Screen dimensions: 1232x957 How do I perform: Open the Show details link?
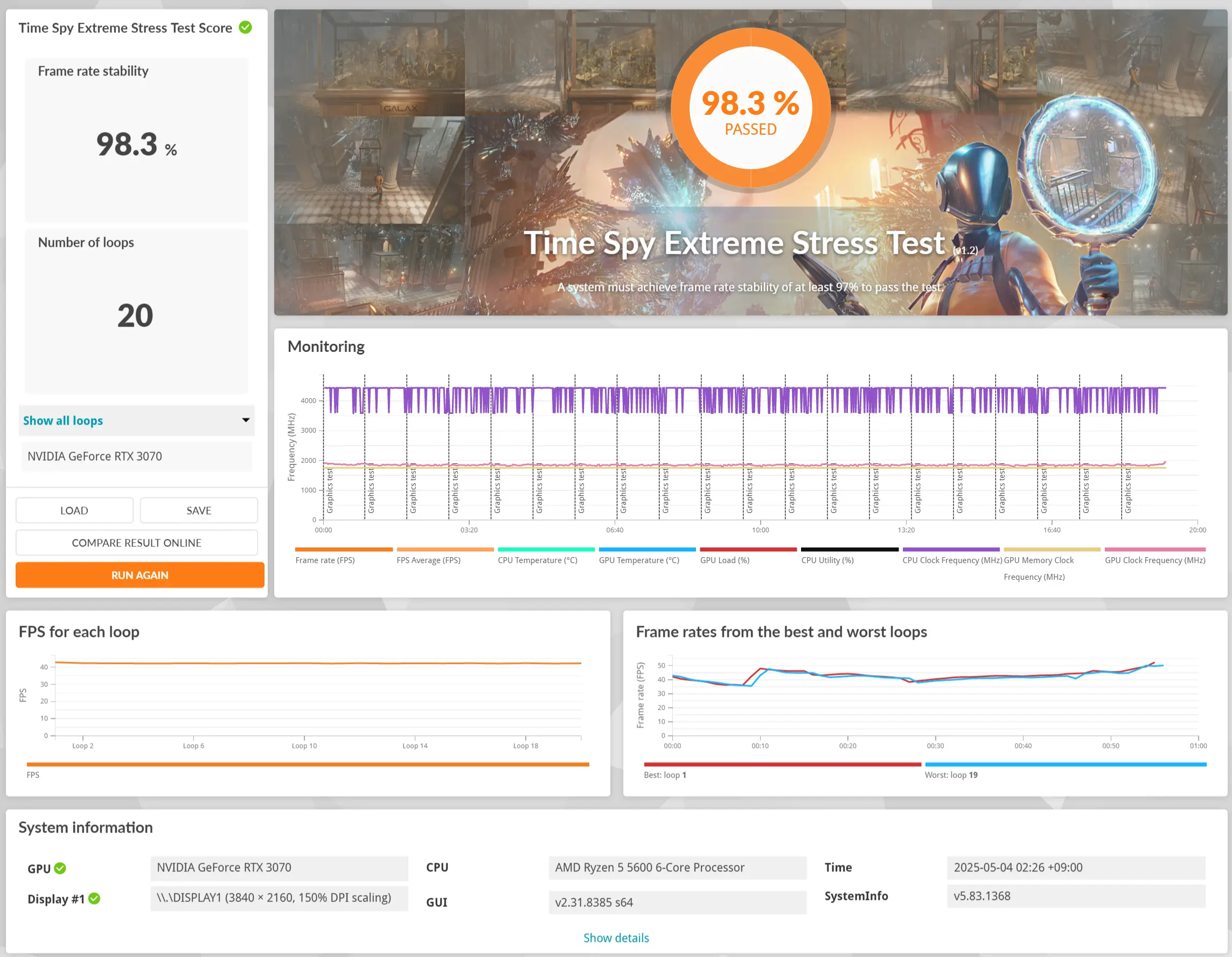[616, 937]
